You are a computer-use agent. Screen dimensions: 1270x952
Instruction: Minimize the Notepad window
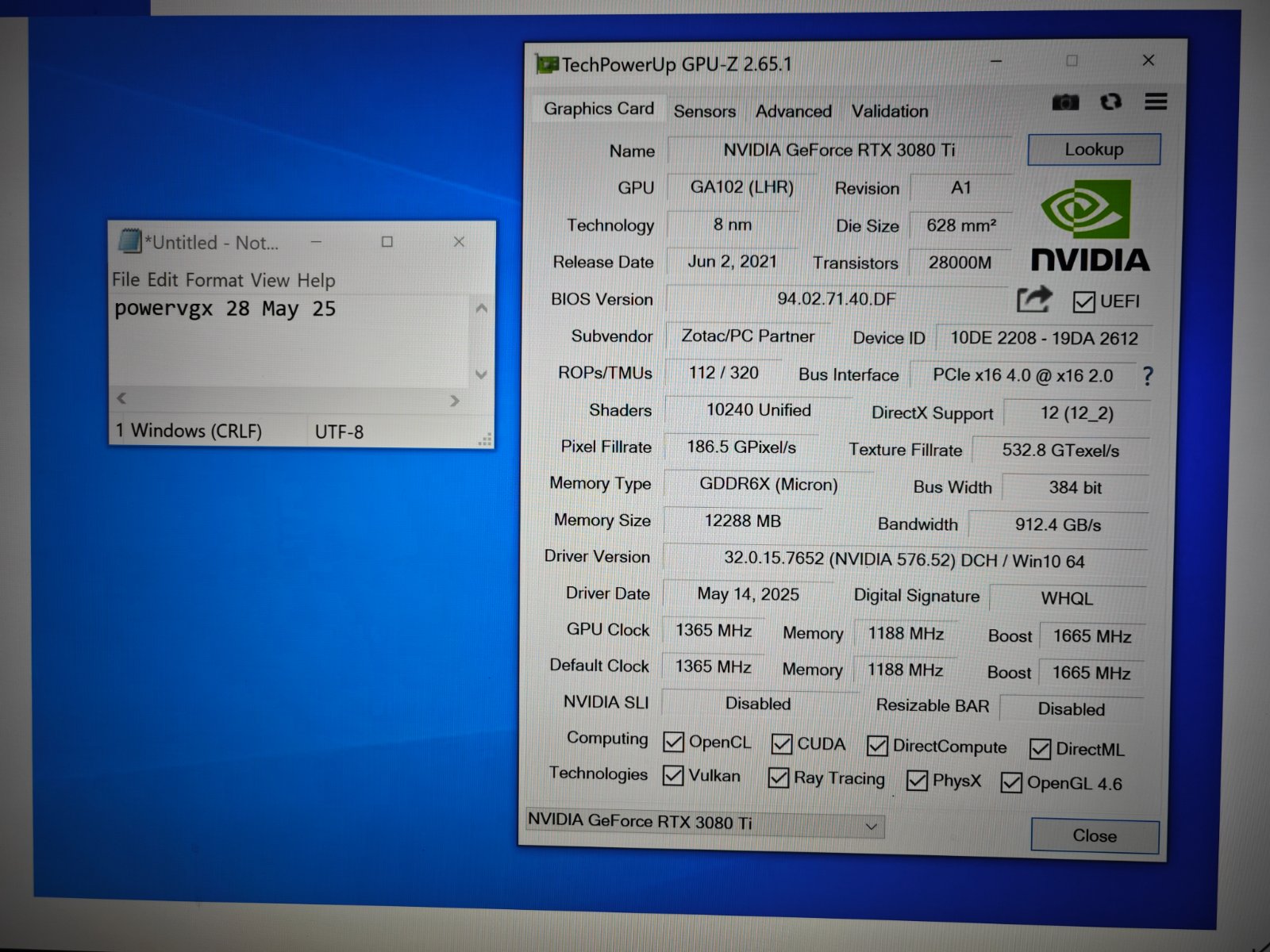click(x=316, y=241)
